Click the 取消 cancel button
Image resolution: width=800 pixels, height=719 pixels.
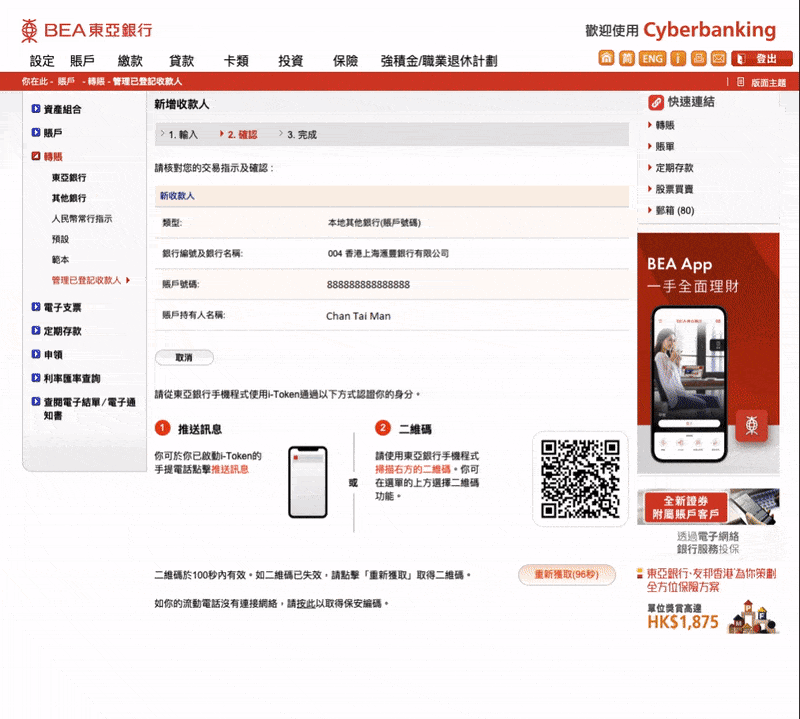[x=184, y=358]
